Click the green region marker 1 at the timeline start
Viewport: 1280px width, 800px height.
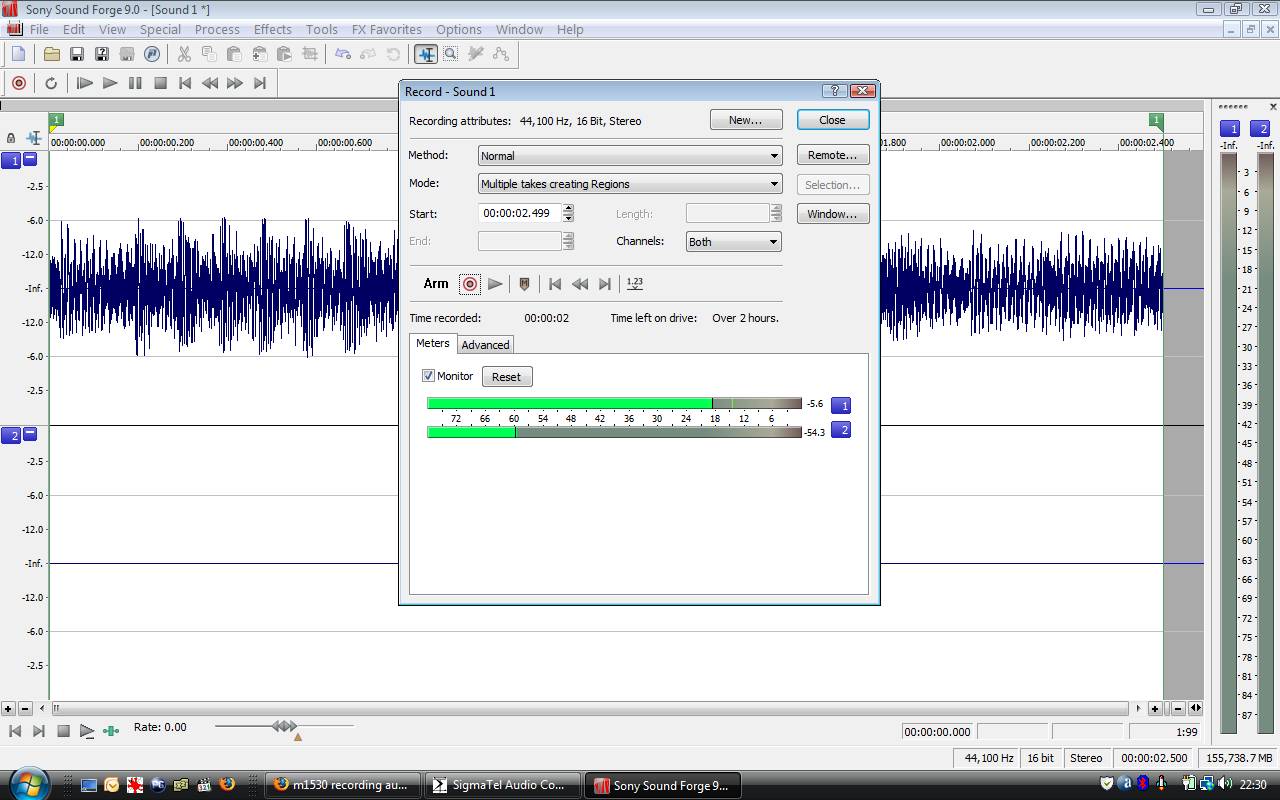pyautogui.click(x=56, y=121)
